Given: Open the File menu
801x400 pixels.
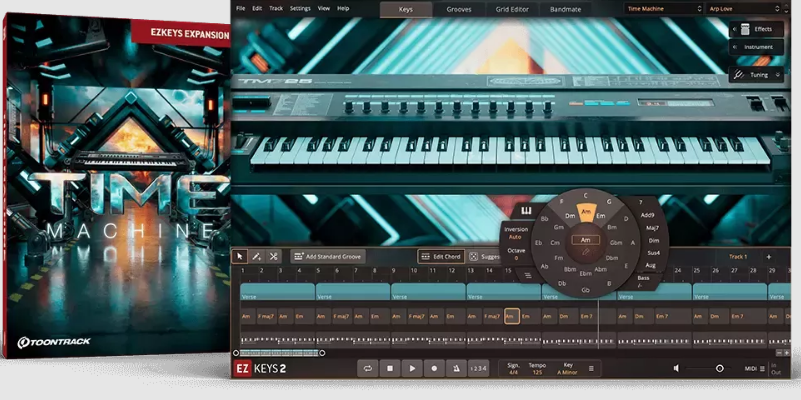Looking at the screenshot, I should [x=241, y=8].
